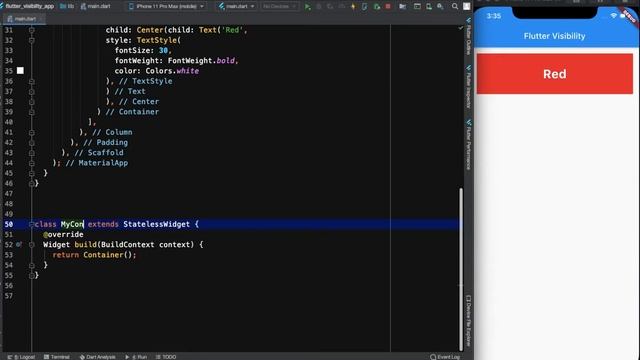Click 'BuildContext context' on line 52
The height and width of the screenshot is (360, 640).
coord(145,244)
